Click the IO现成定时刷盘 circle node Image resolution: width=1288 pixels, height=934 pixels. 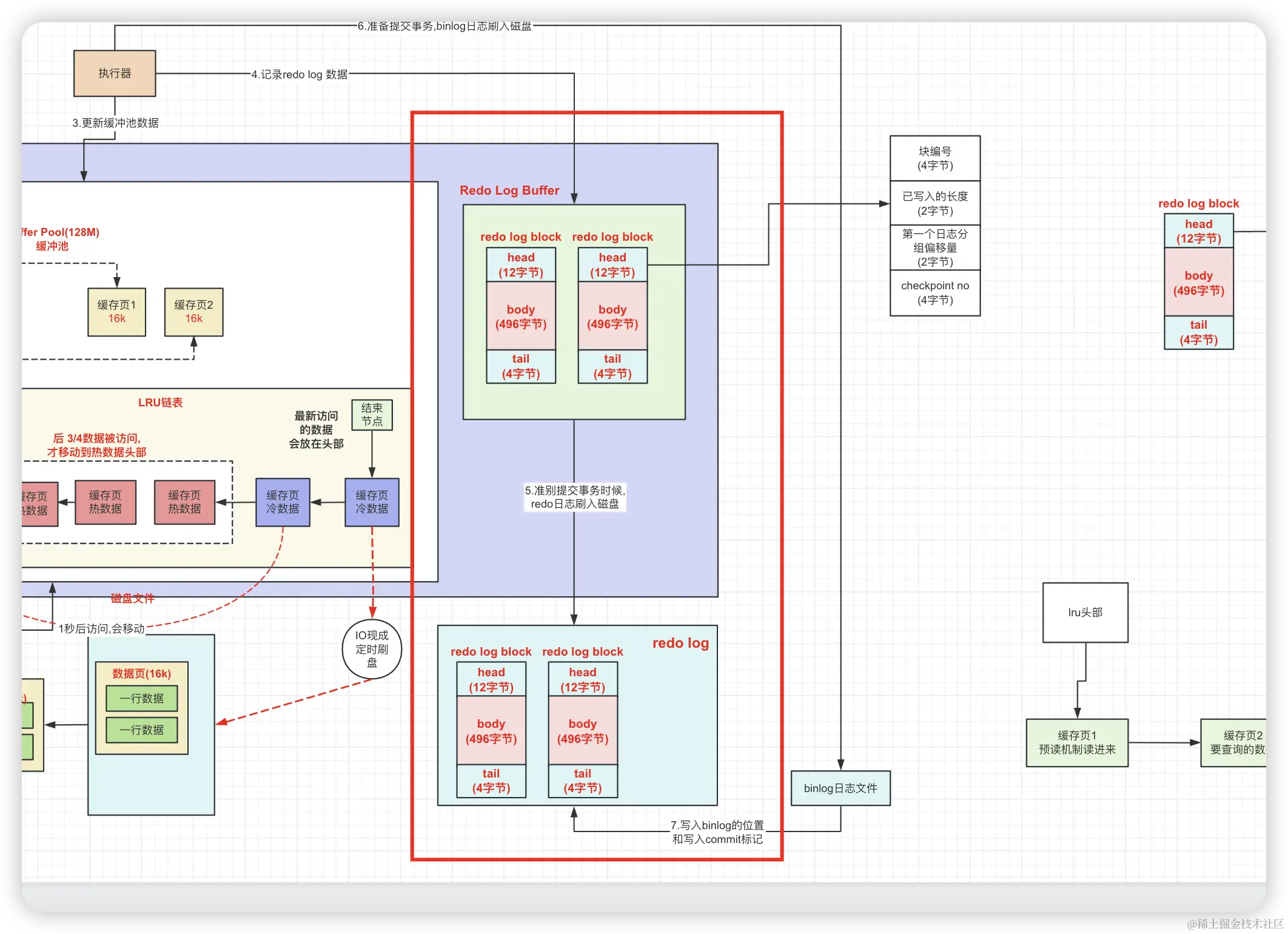pyautogui.click(x=372, y=649)
